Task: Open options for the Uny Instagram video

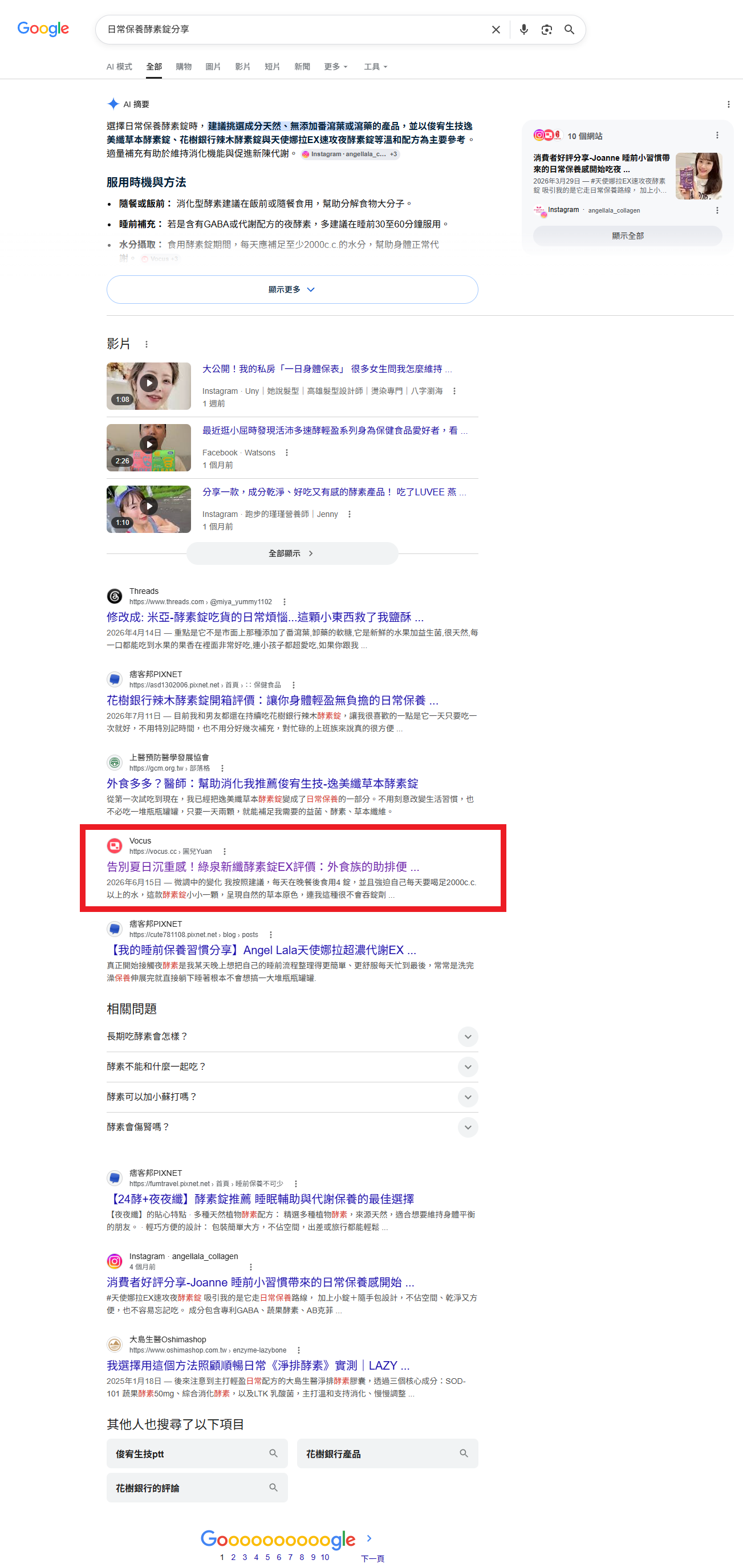Action: tap(454, 392)
